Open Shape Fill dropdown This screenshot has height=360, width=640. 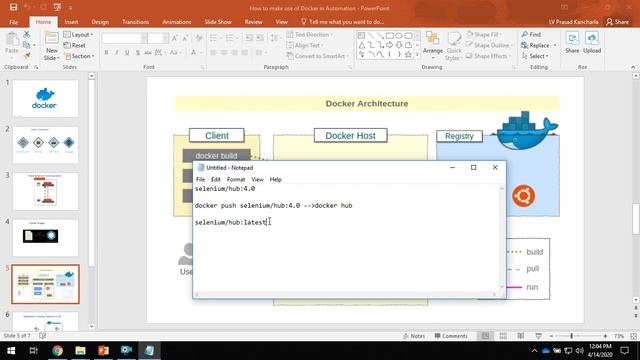(484, 35)
